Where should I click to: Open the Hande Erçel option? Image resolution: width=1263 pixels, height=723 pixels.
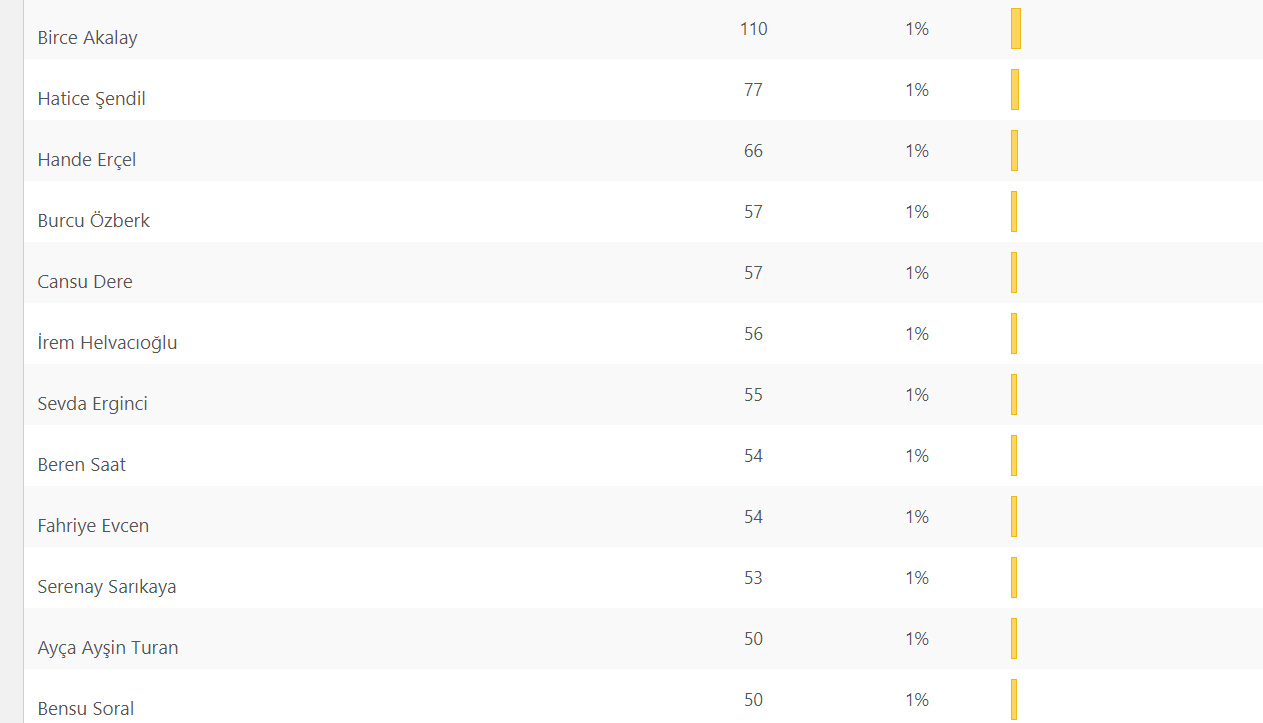[x=86, y=160]
